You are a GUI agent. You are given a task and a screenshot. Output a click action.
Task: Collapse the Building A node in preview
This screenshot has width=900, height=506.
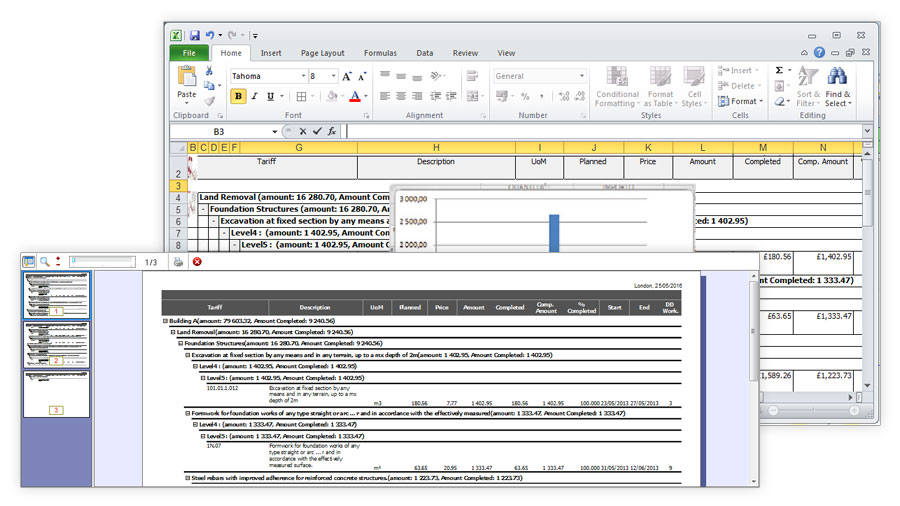165,321
